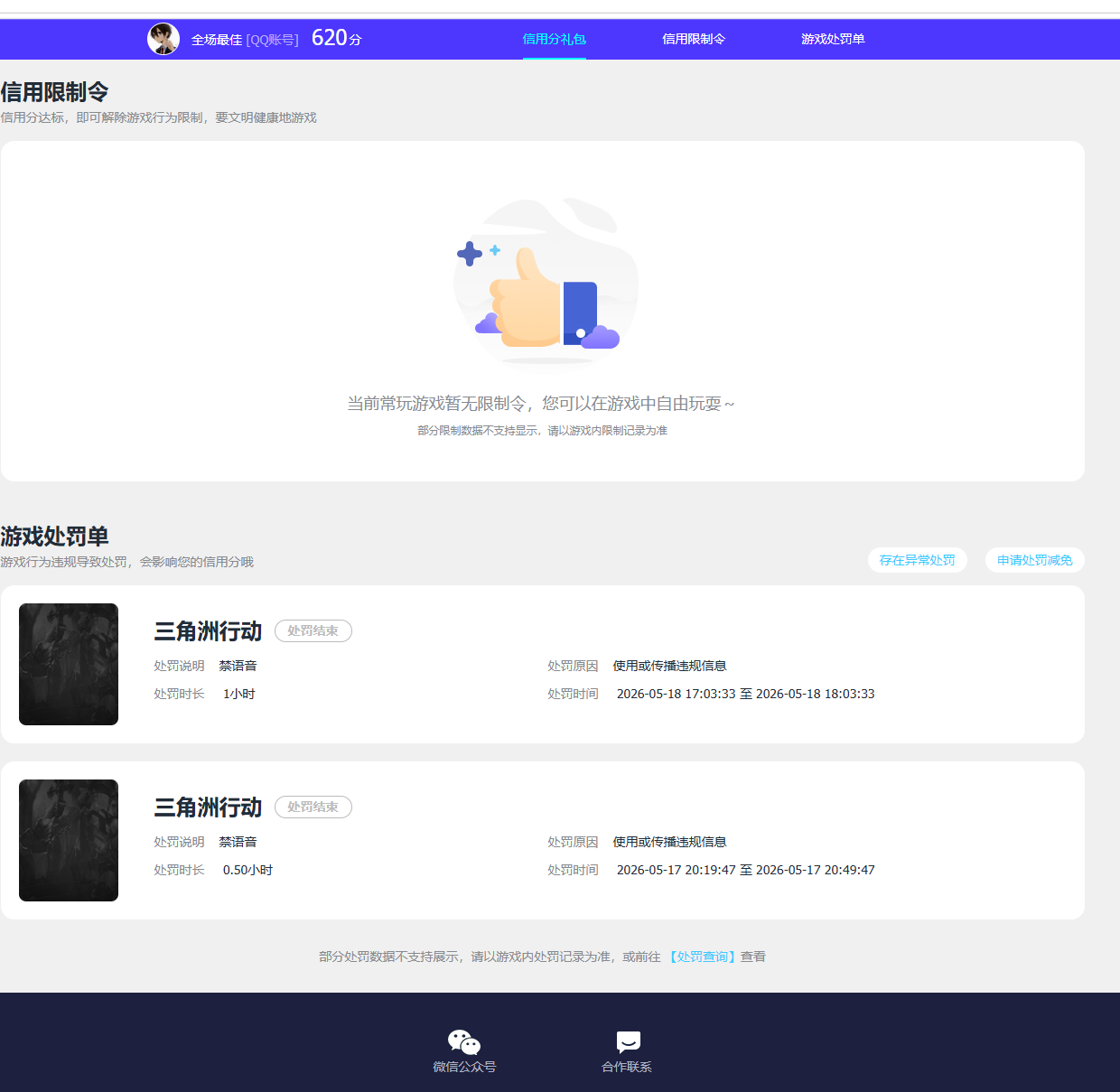This screenshot has height=1092, width=1120.
Task: Switch to the 游戏处罚单 tab
Action: [833, 39]
